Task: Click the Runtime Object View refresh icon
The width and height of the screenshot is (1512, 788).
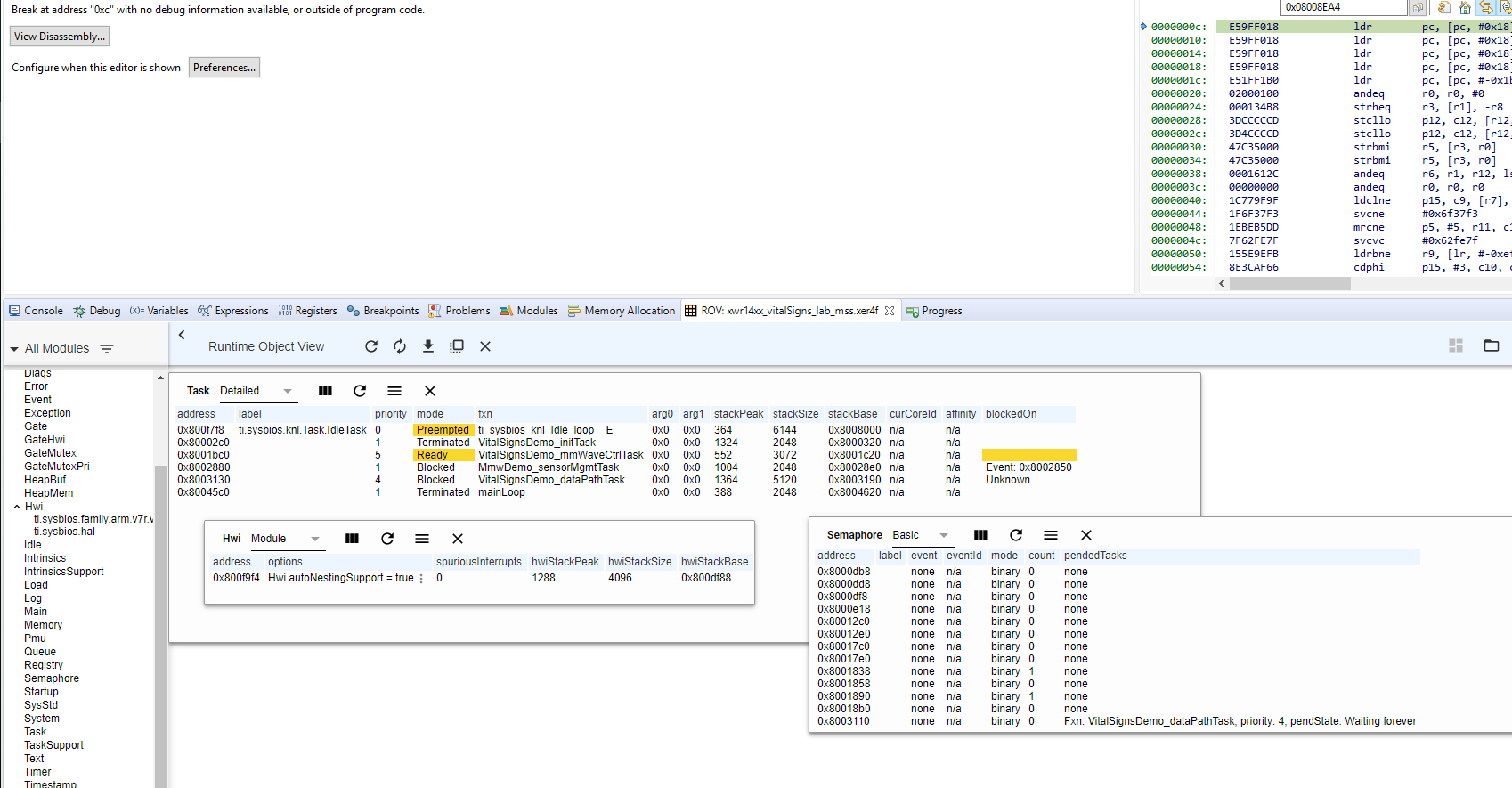Action: pos(371,346)
